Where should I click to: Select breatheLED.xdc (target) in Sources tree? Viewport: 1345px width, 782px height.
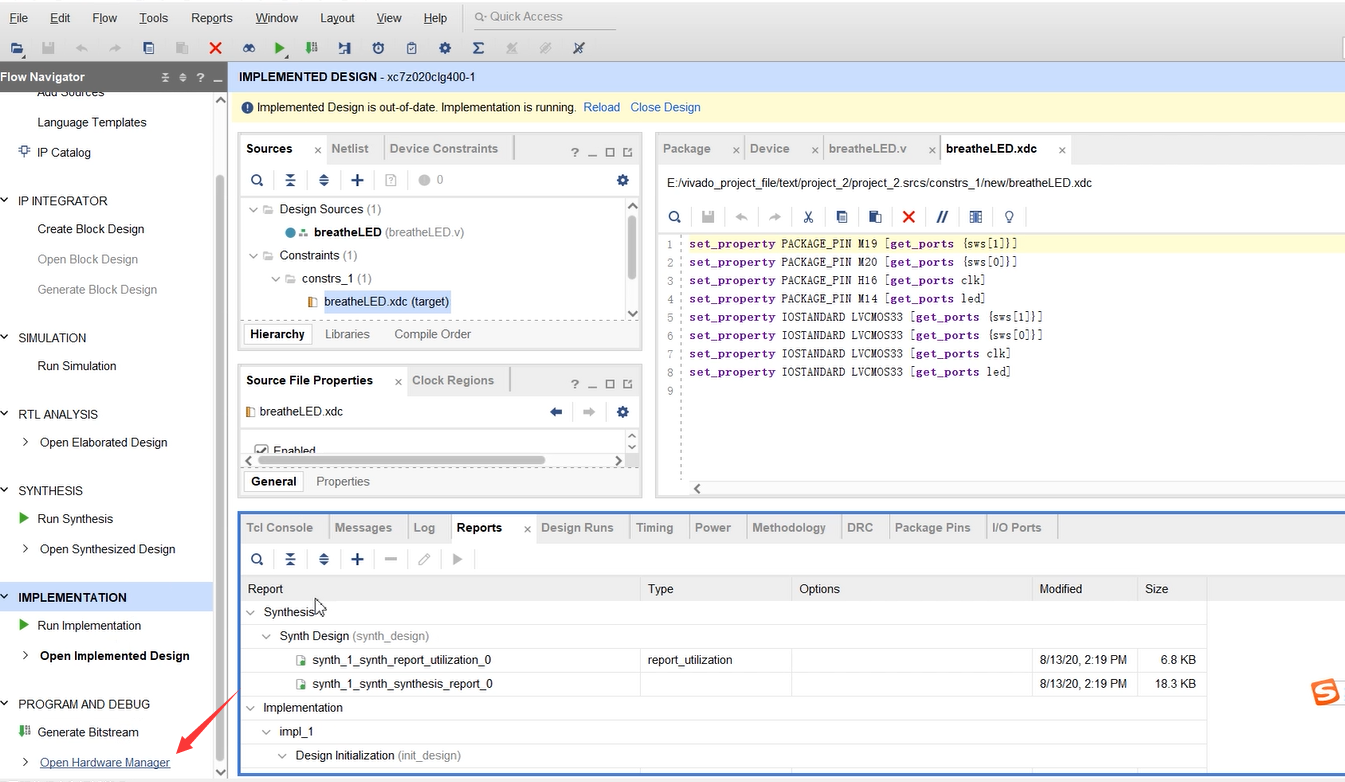coord(386,301)
